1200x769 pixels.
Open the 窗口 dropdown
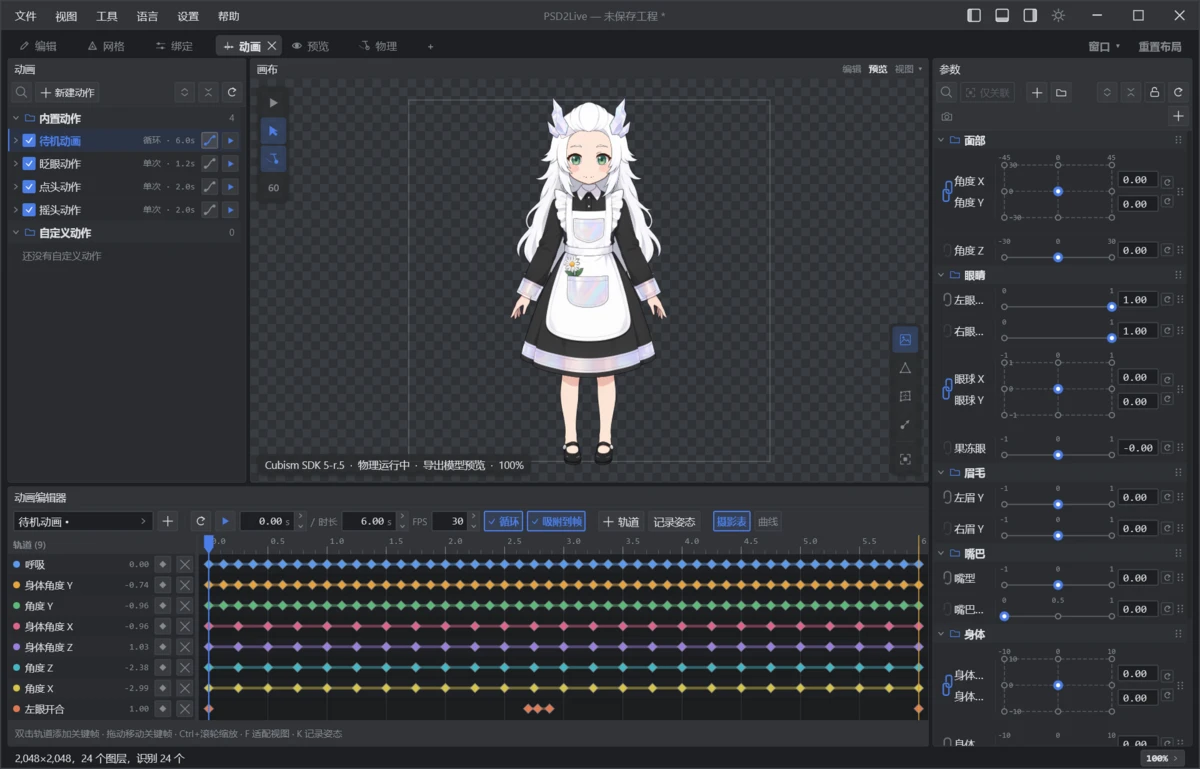(x=1104, y=46)
